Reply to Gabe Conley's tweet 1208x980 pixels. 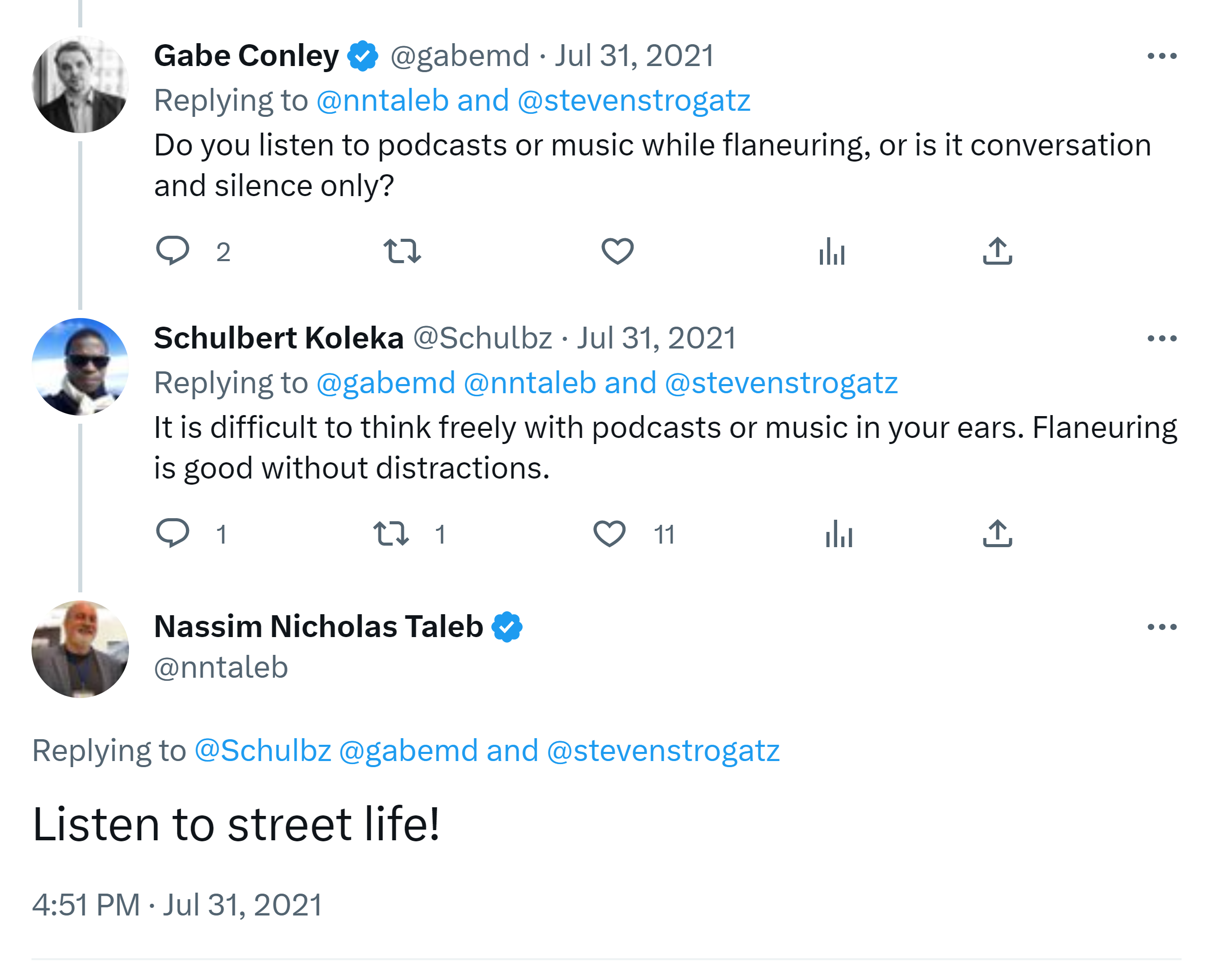(x=173, y=250)
